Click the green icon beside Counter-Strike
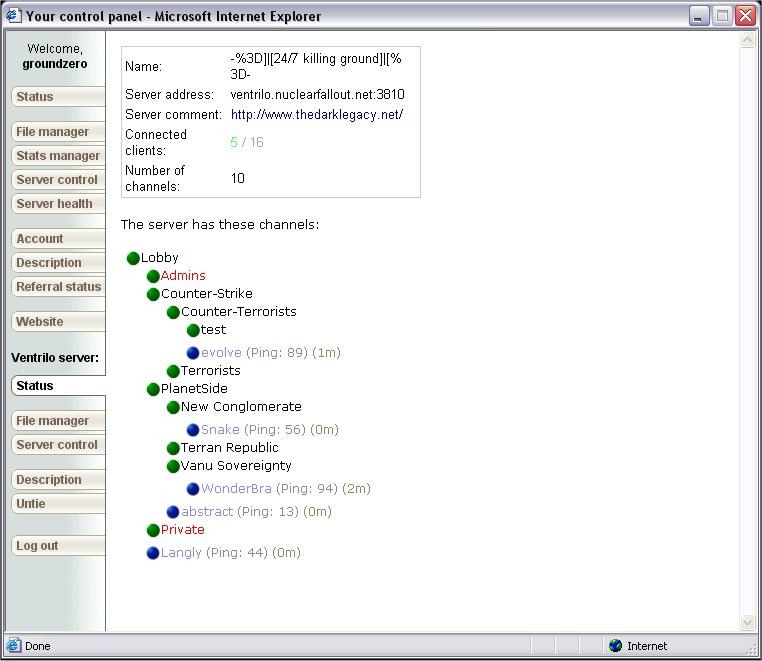The image size is (762, 661). click(x=153, y=294)
